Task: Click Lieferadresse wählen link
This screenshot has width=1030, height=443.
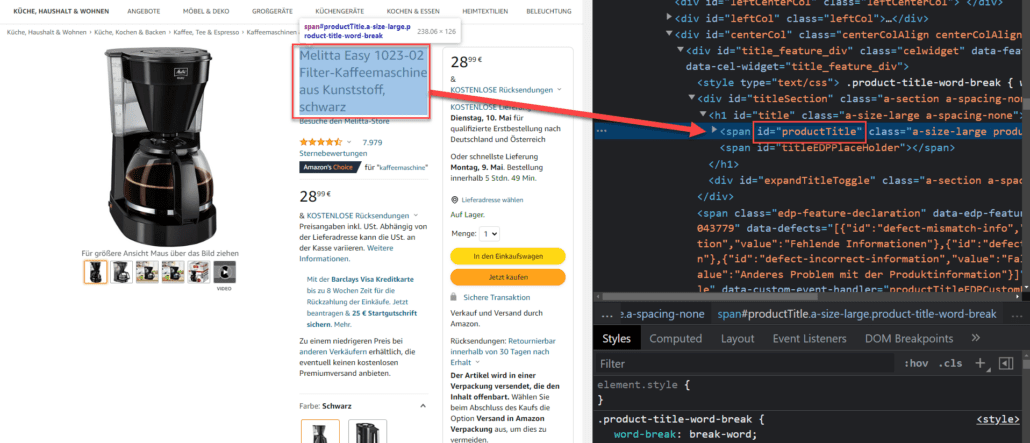Action: click(x=493, y=200)
